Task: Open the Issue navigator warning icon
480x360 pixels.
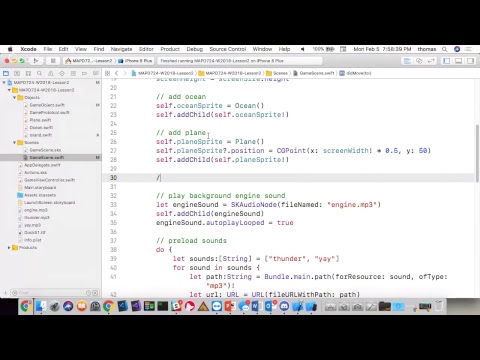Action: [51, 73]
